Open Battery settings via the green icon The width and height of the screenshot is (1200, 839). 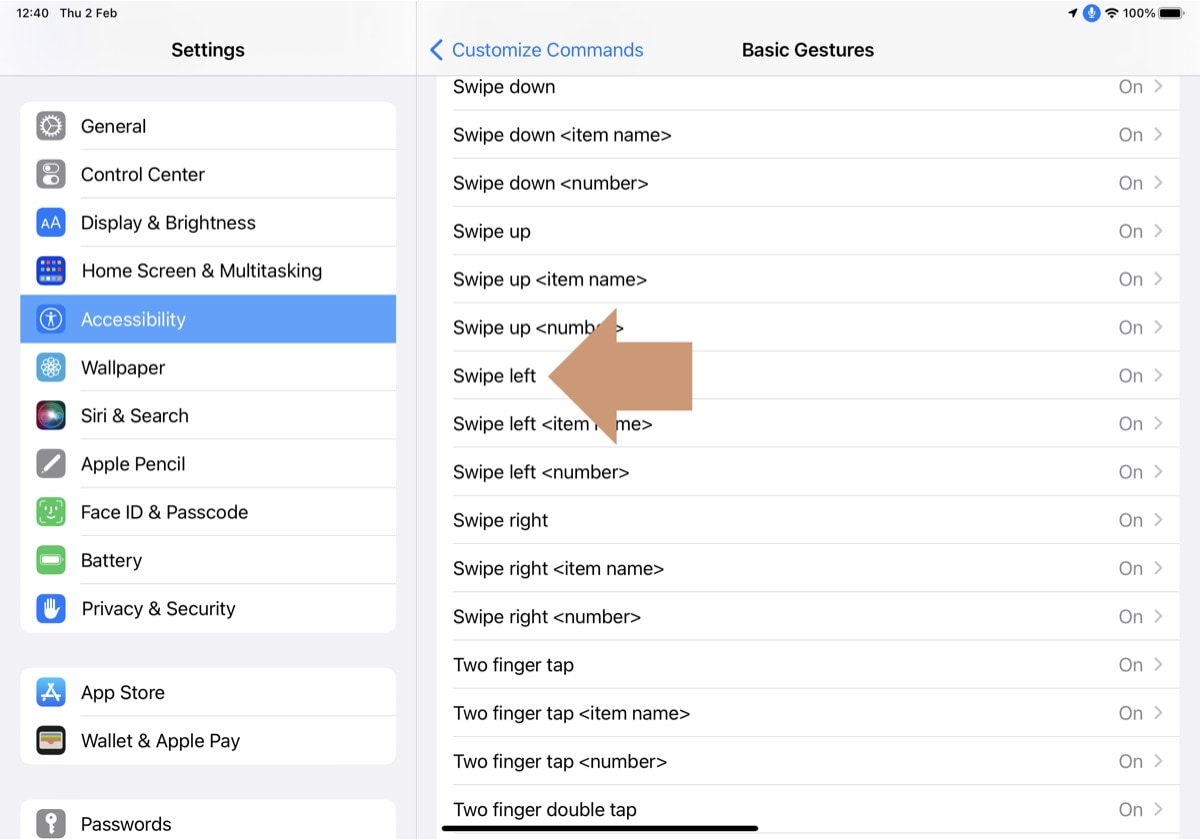50,560
